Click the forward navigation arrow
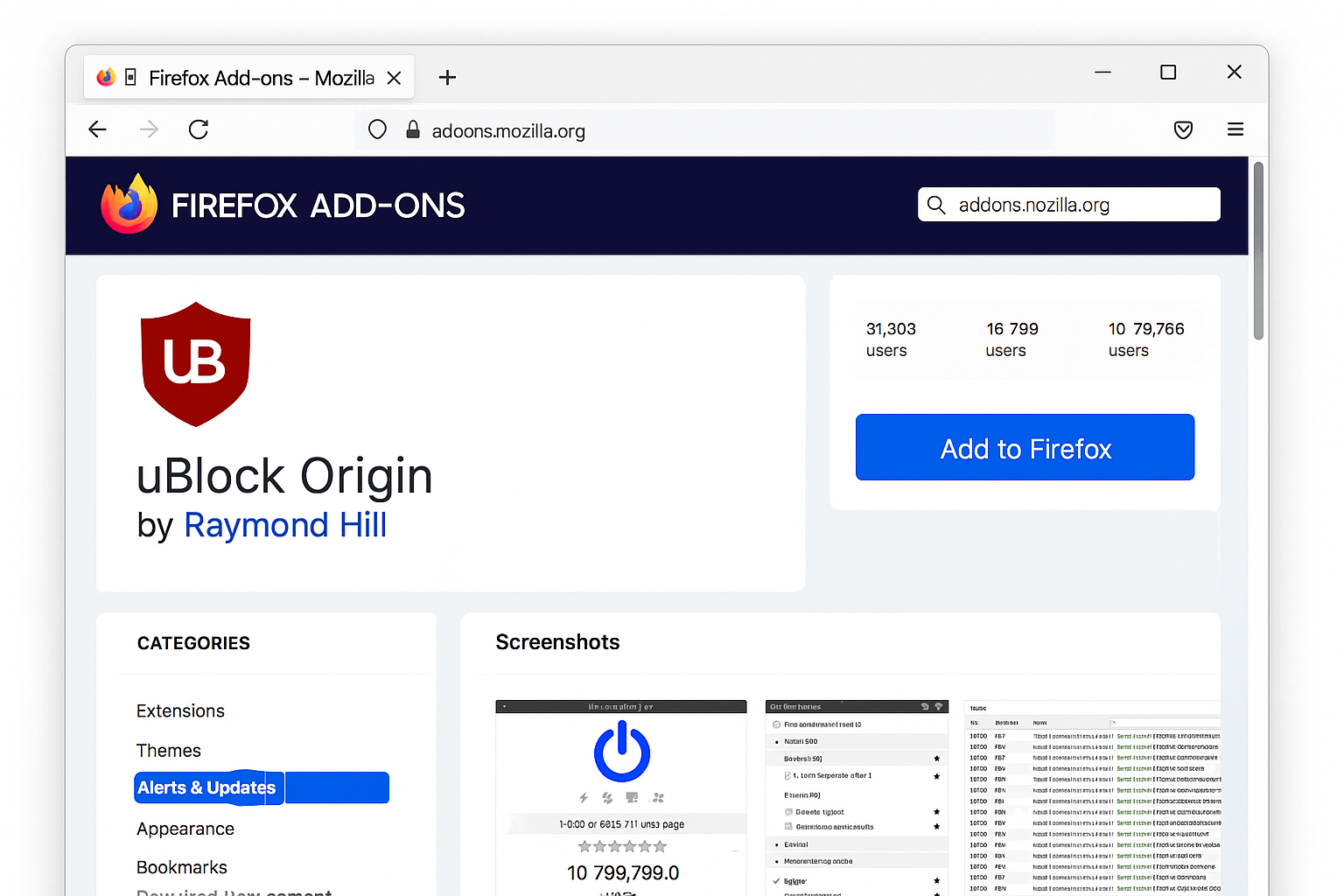Viewport: 1344px width, 896px height. coord(149,129)
